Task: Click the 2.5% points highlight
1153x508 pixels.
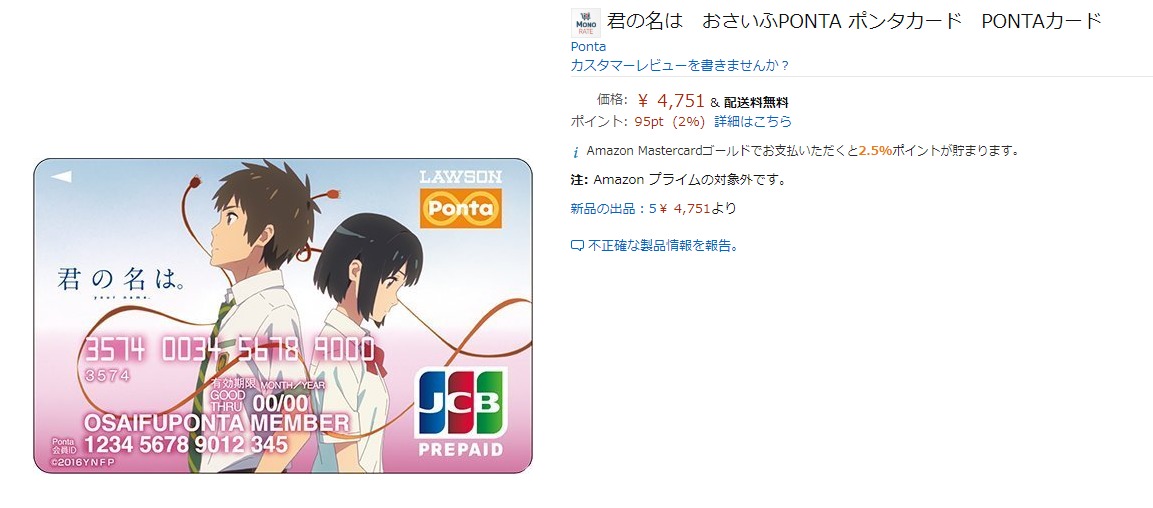Action: tap(875, 151)
